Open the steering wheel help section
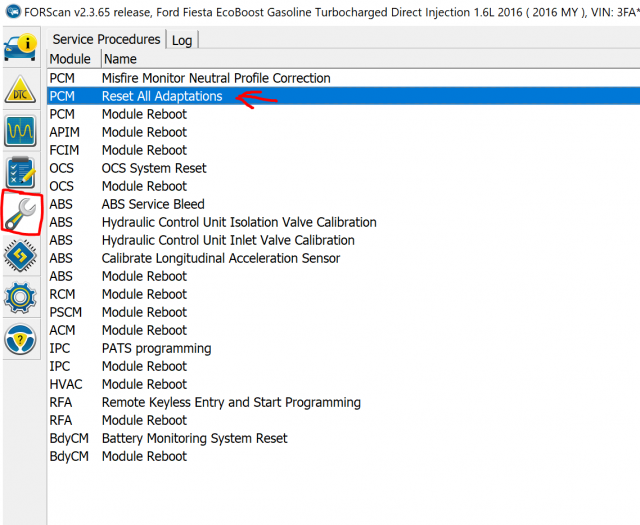Screen dimensions: 640x525 click(x=22, y=339)
